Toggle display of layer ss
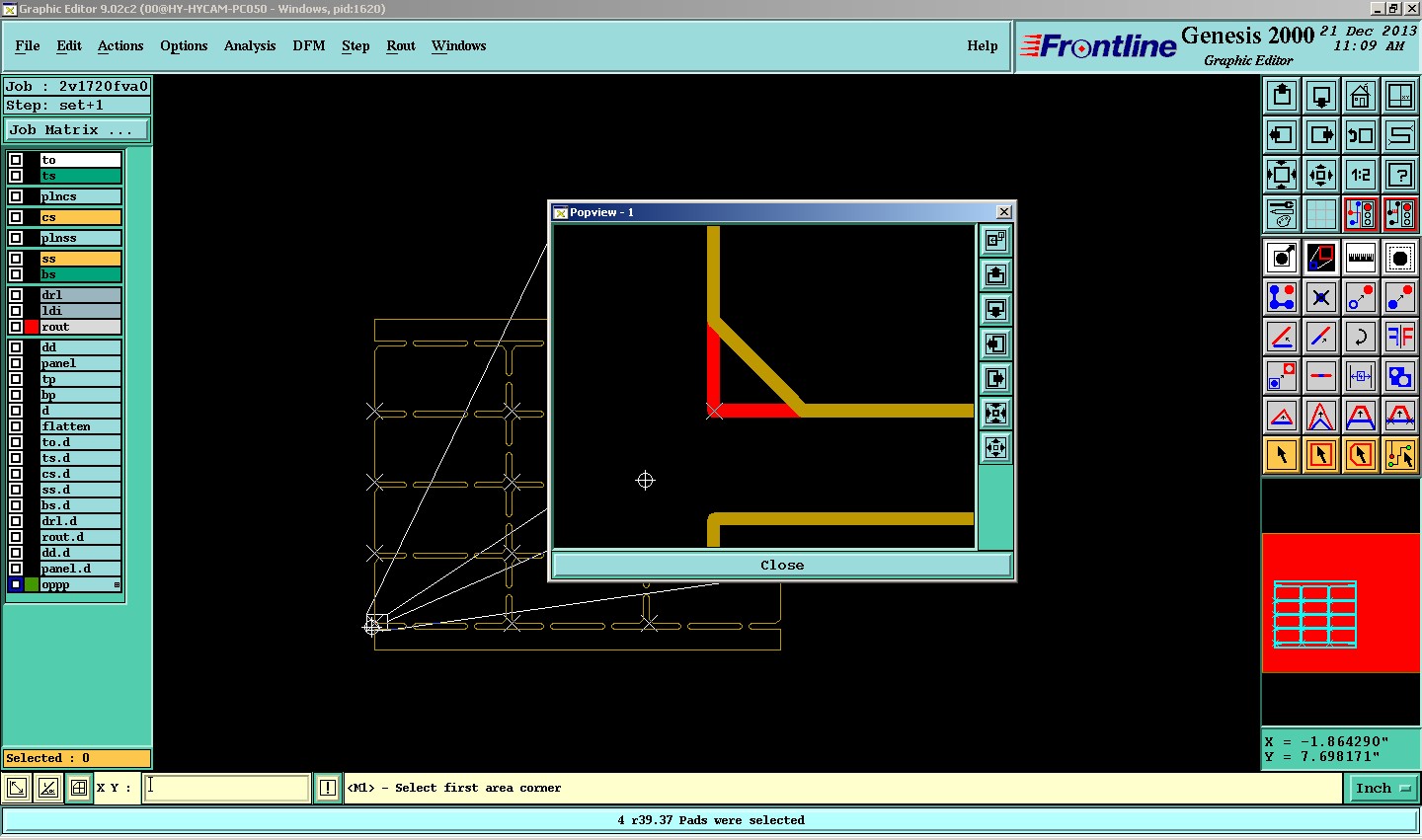Image resolution: width=1422 pixels, height=840 pixels. (16, 259)
